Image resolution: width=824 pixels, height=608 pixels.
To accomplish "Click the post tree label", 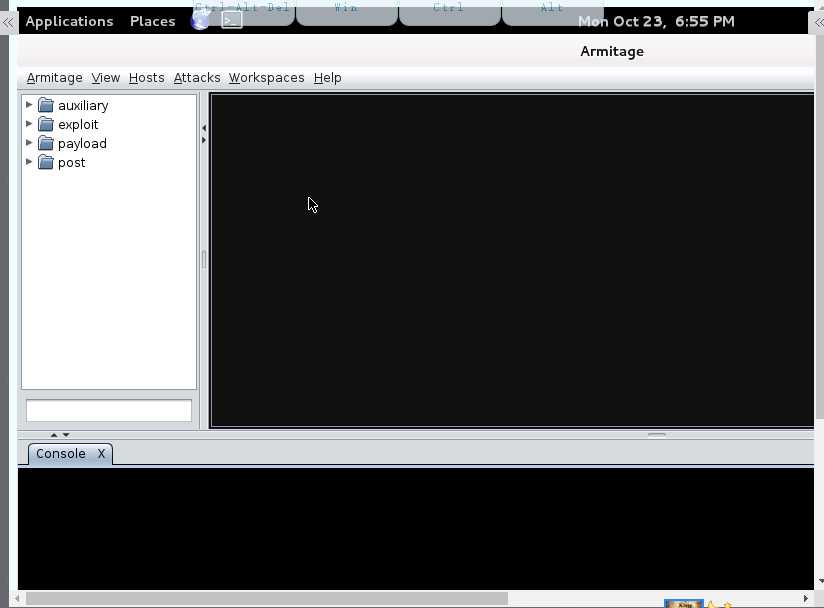I will 71,162.
